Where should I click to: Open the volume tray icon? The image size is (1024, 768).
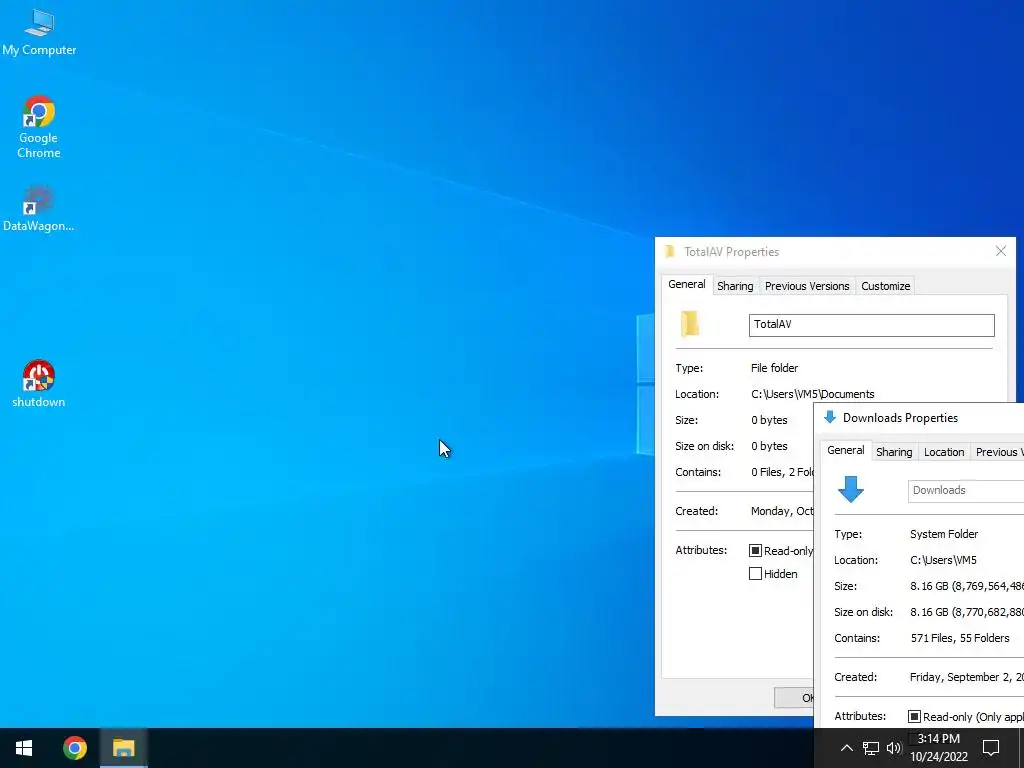tap(894, 748)
